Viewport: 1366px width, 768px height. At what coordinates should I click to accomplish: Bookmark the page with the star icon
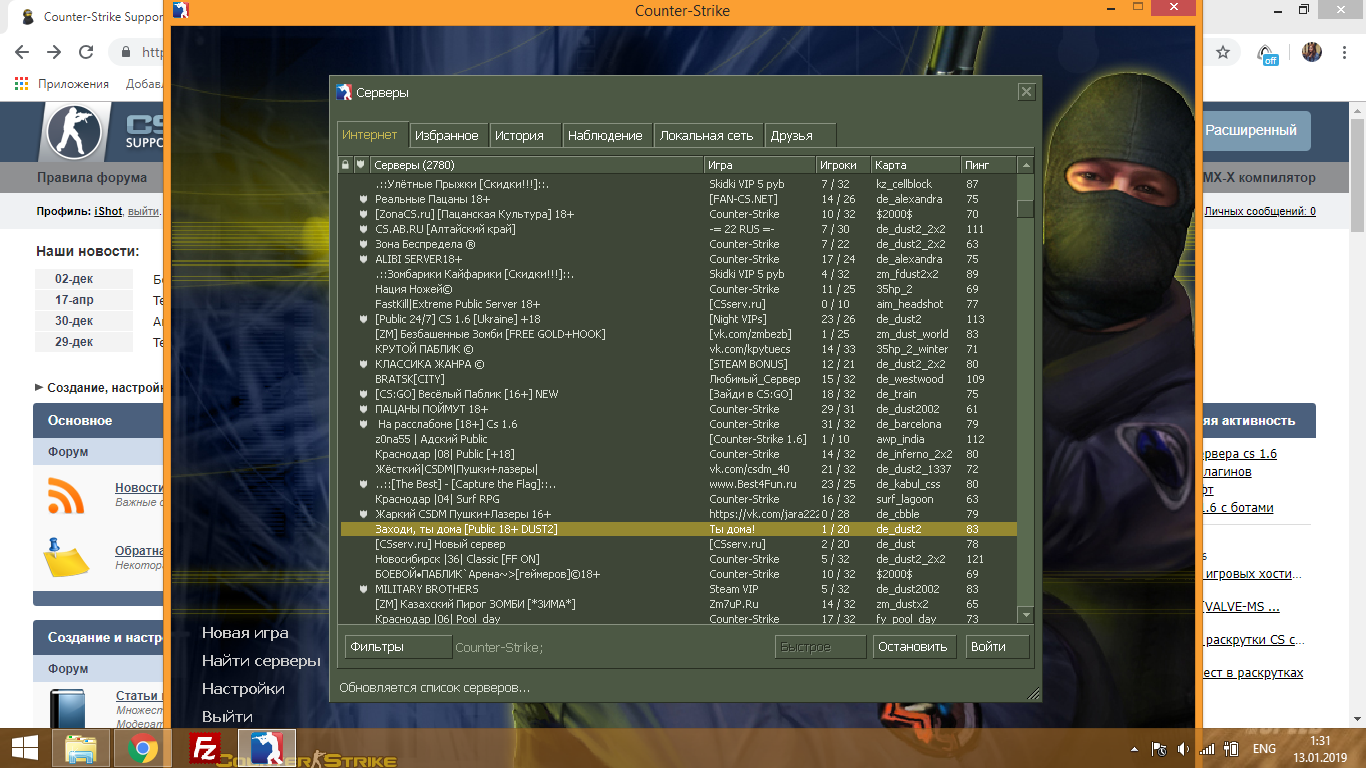tap(1222, 52)
